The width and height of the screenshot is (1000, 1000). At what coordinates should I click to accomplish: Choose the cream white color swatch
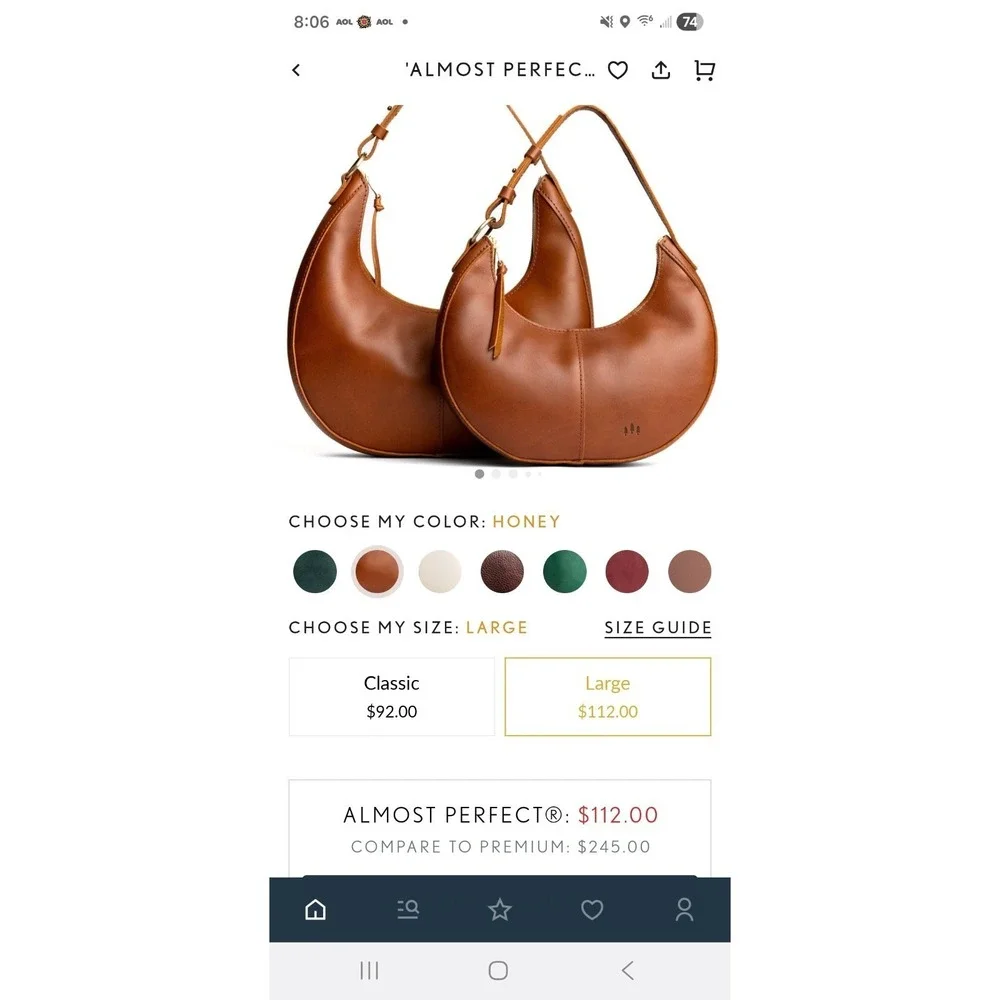pyautogui.click(x=439, y=571)
